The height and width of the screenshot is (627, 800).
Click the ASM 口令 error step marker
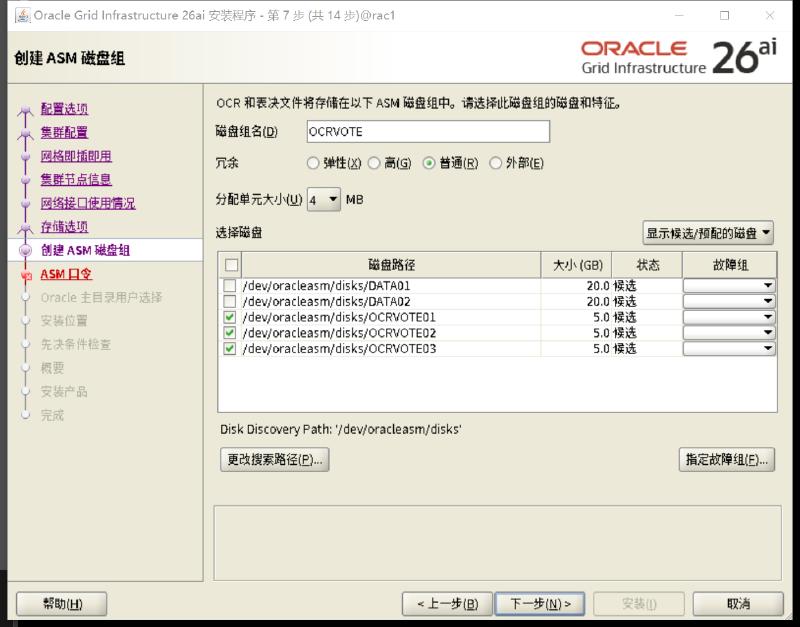tap(26, 275)
